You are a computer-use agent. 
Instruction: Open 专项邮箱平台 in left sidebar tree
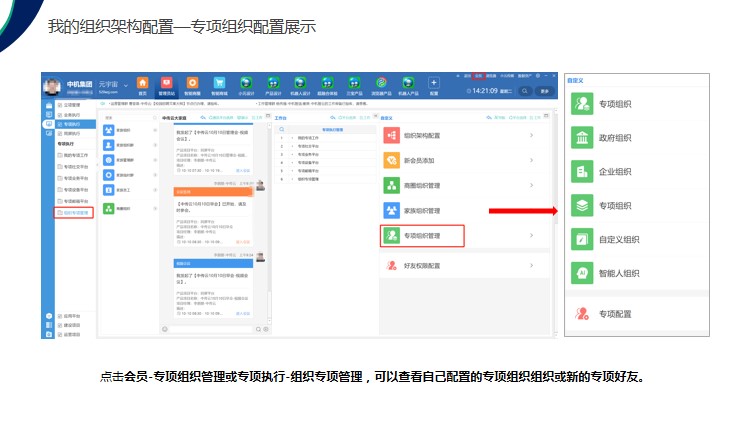click(x=76, y=201)
